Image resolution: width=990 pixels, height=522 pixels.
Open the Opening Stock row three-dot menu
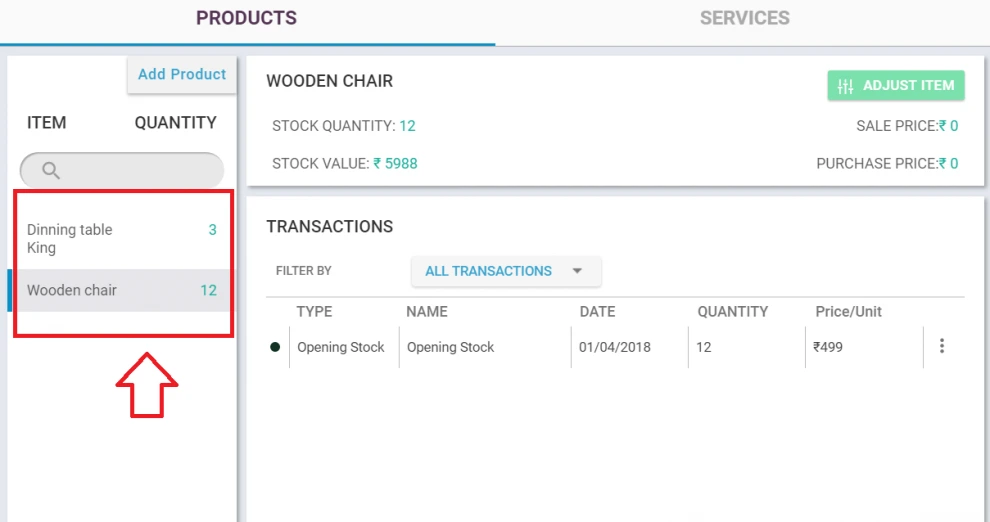pyautogui.click(x=941, y=346)
